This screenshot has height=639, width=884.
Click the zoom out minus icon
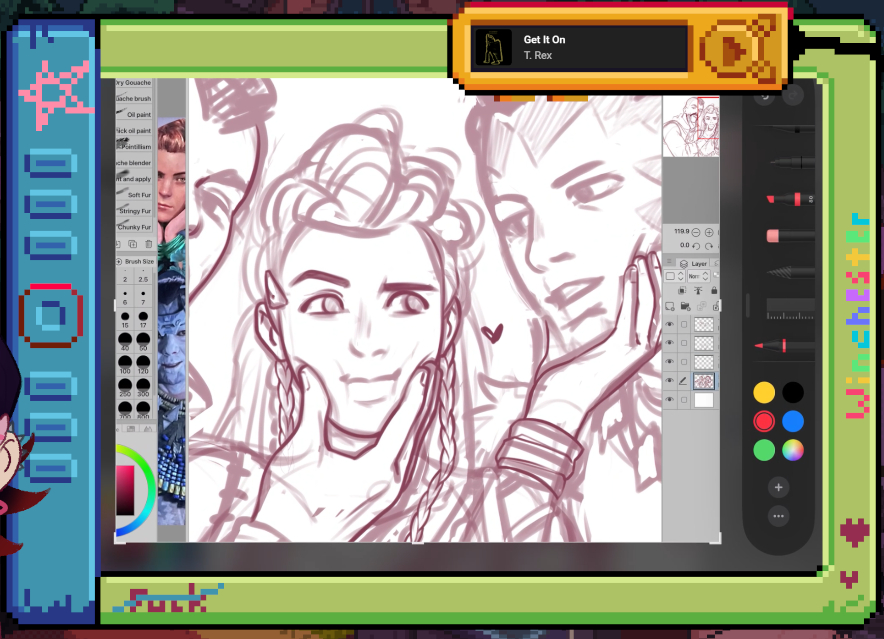tap(696, 232)
